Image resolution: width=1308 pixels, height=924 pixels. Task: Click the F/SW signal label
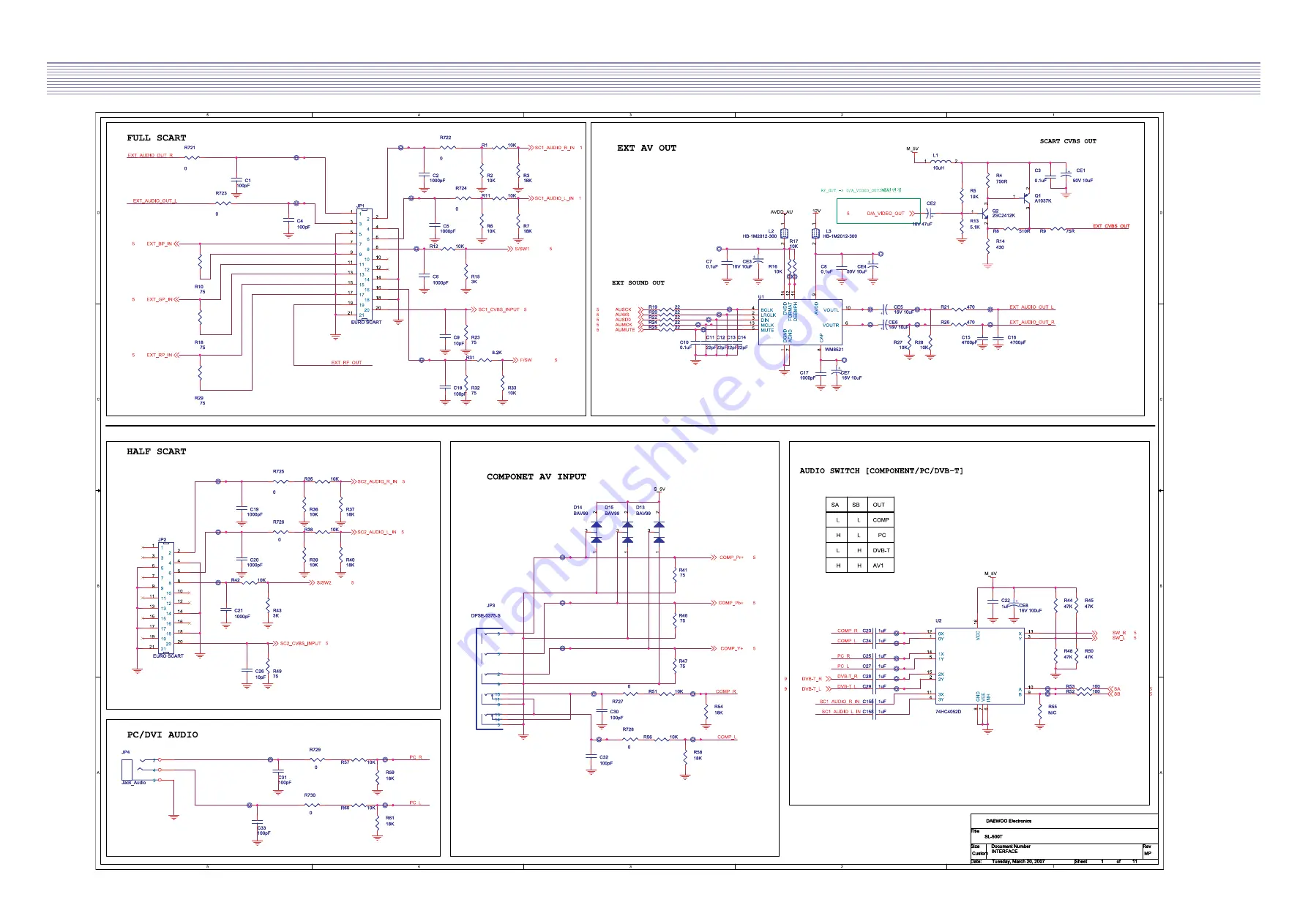pos(526,360)
